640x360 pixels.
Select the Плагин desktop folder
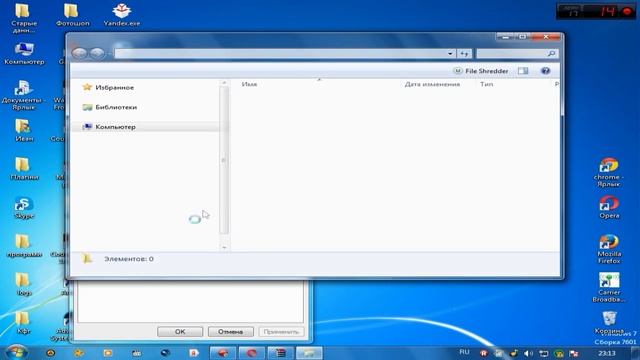[24, 169]
